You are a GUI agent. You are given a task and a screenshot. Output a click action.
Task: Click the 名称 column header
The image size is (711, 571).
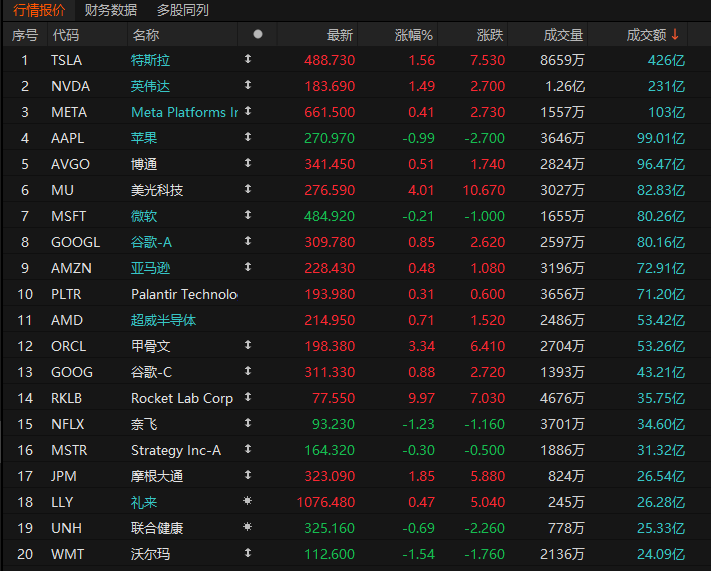click(146, 35)
